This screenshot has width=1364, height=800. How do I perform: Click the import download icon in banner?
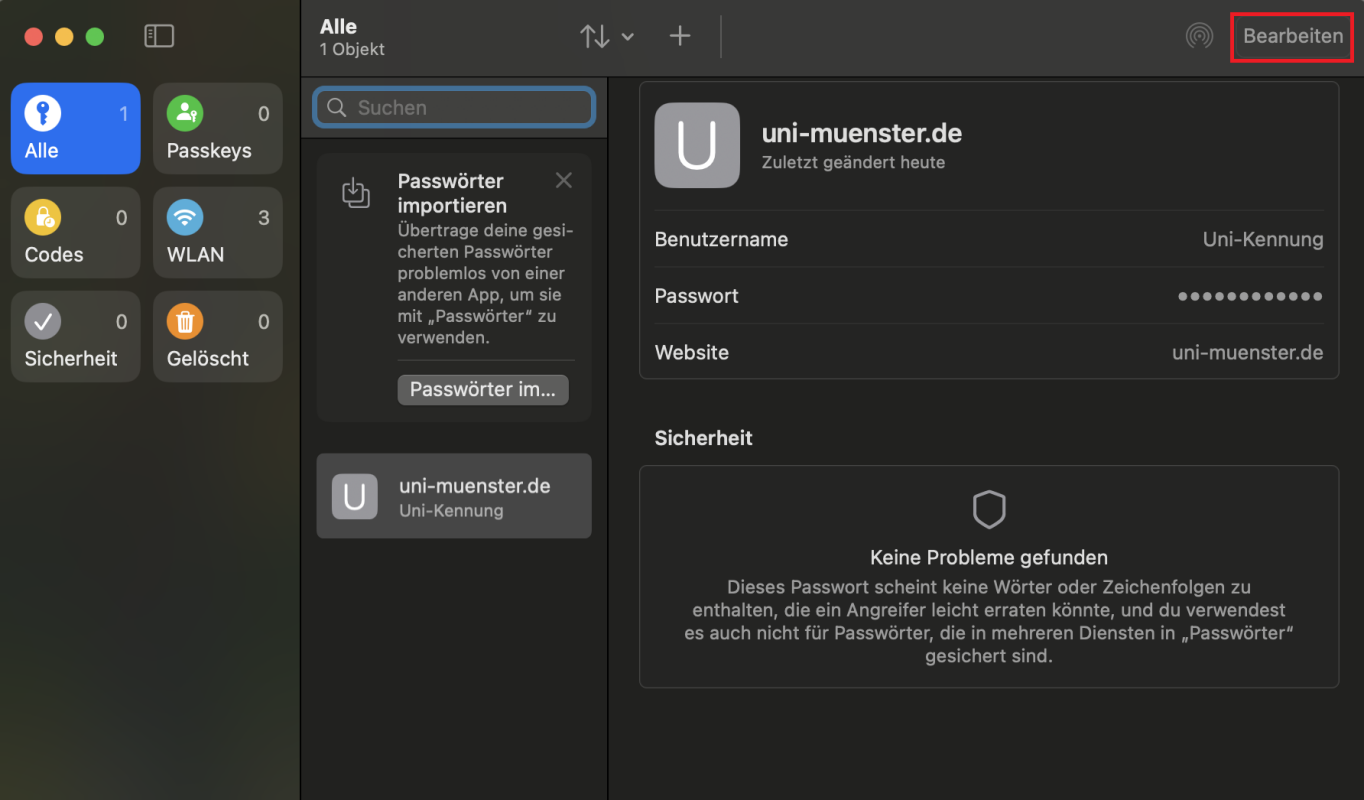coord(356,192)
